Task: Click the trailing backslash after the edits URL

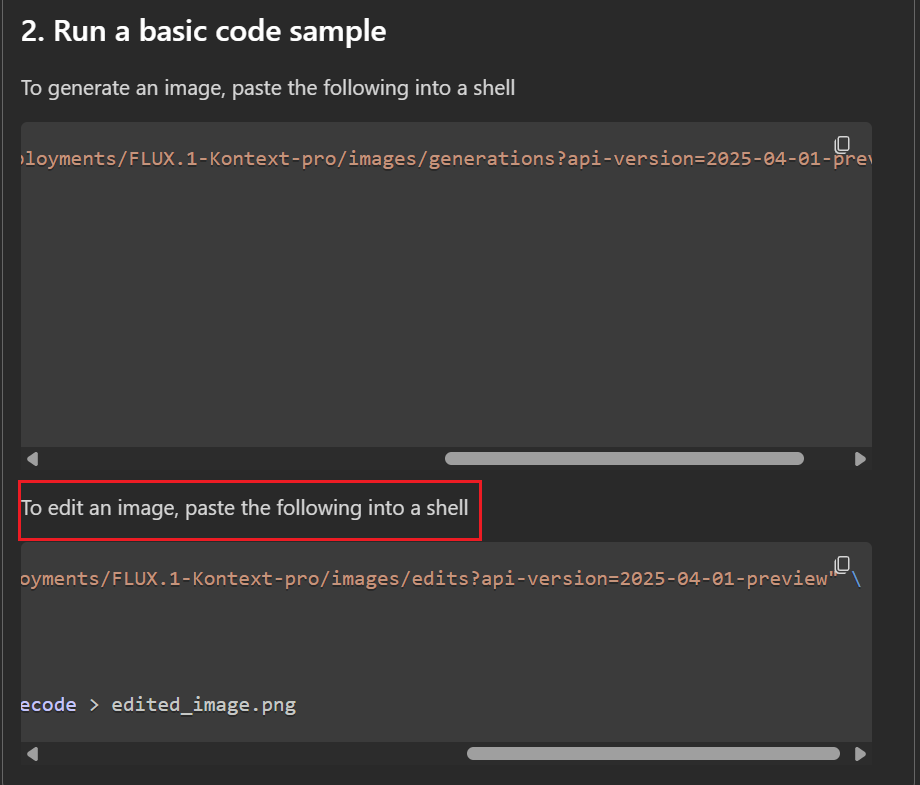Action: (856, 580)
